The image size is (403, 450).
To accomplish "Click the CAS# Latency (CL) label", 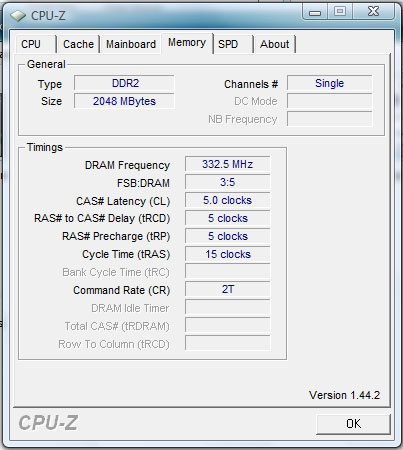I will (123, 201).
